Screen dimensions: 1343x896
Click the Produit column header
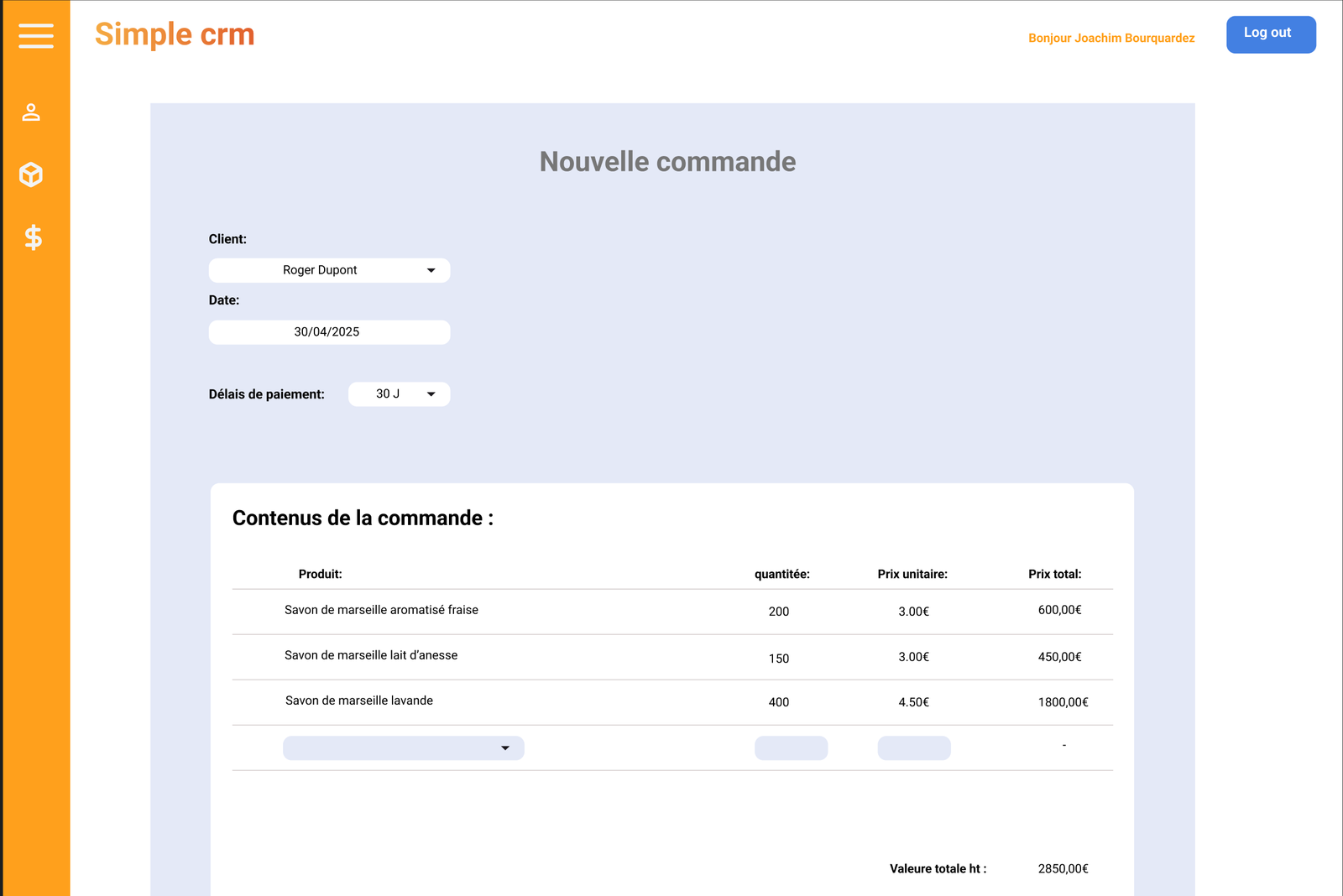tap(321, 575)
